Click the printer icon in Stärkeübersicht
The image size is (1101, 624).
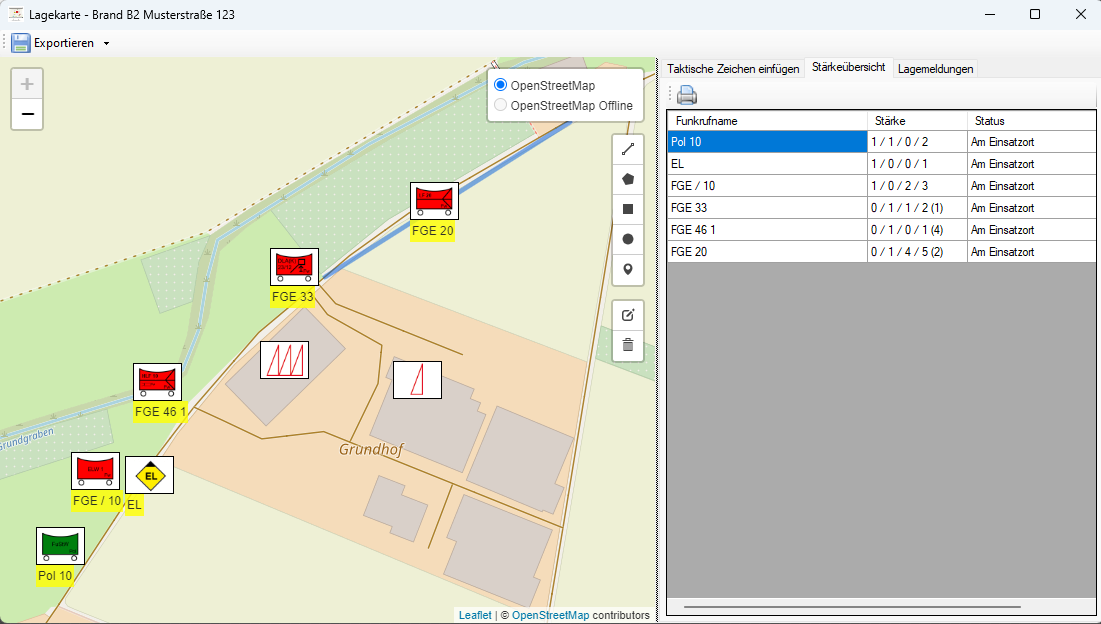click(687, 96)
